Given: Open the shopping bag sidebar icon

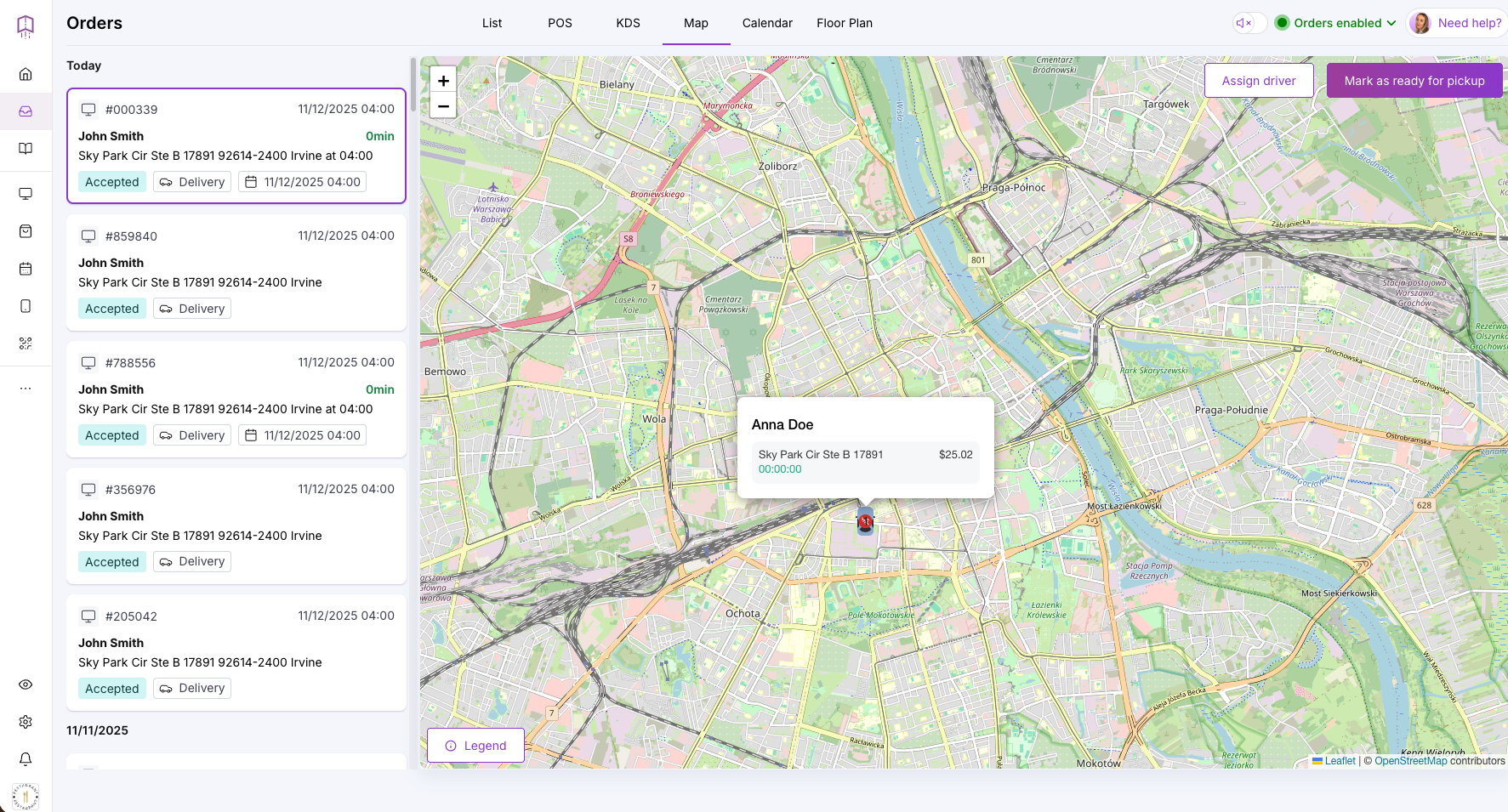Looking at the screenshot, I should click(x=26, y=231).
